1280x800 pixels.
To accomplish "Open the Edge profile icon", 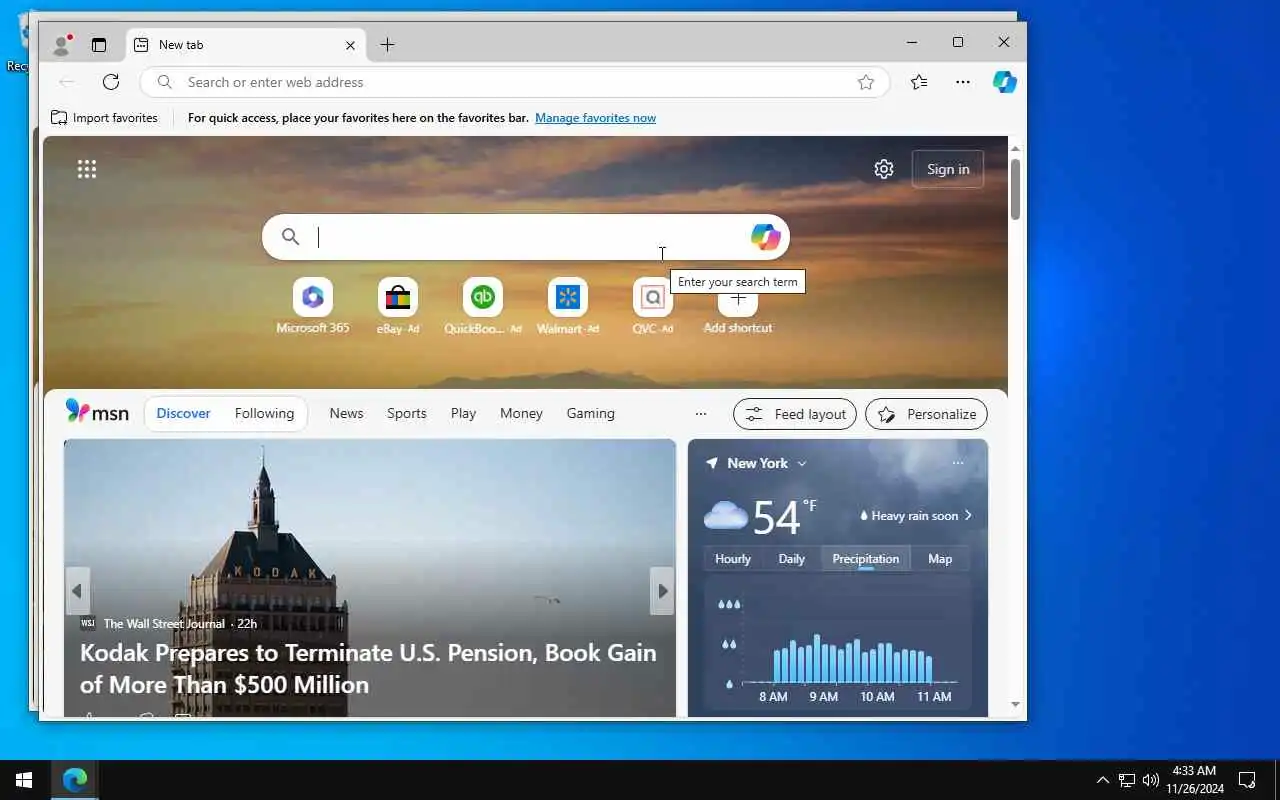I will pyautogui.click(x=62, y=44).
